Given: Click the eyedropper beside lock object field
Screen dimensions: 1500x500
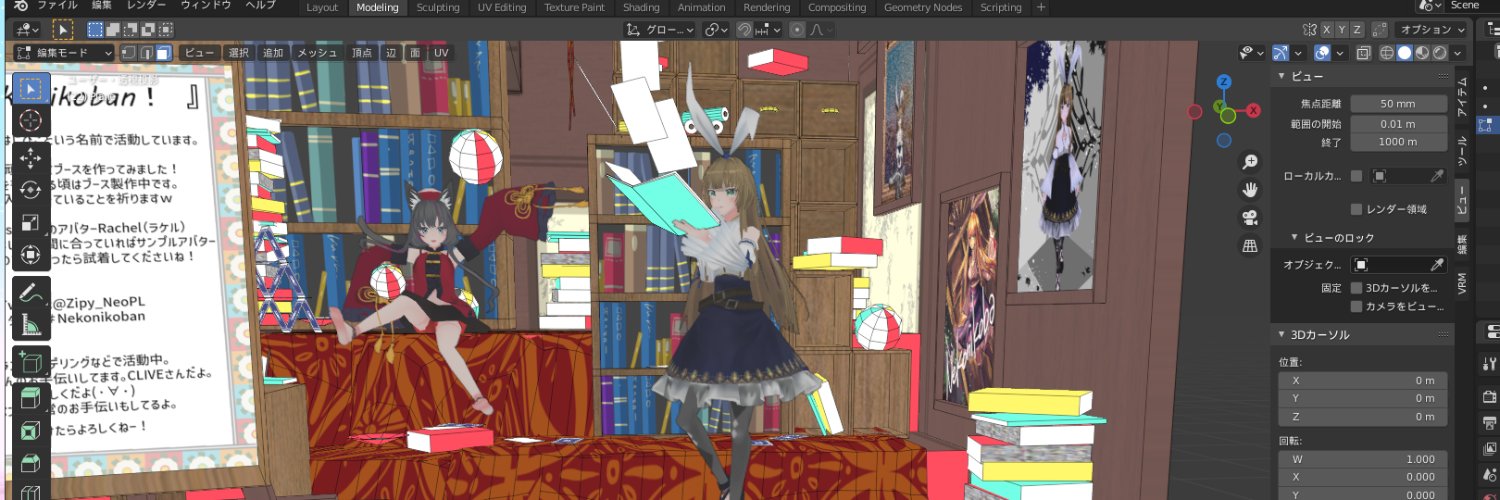Looking at the screenshot, I should (1437, 264).
